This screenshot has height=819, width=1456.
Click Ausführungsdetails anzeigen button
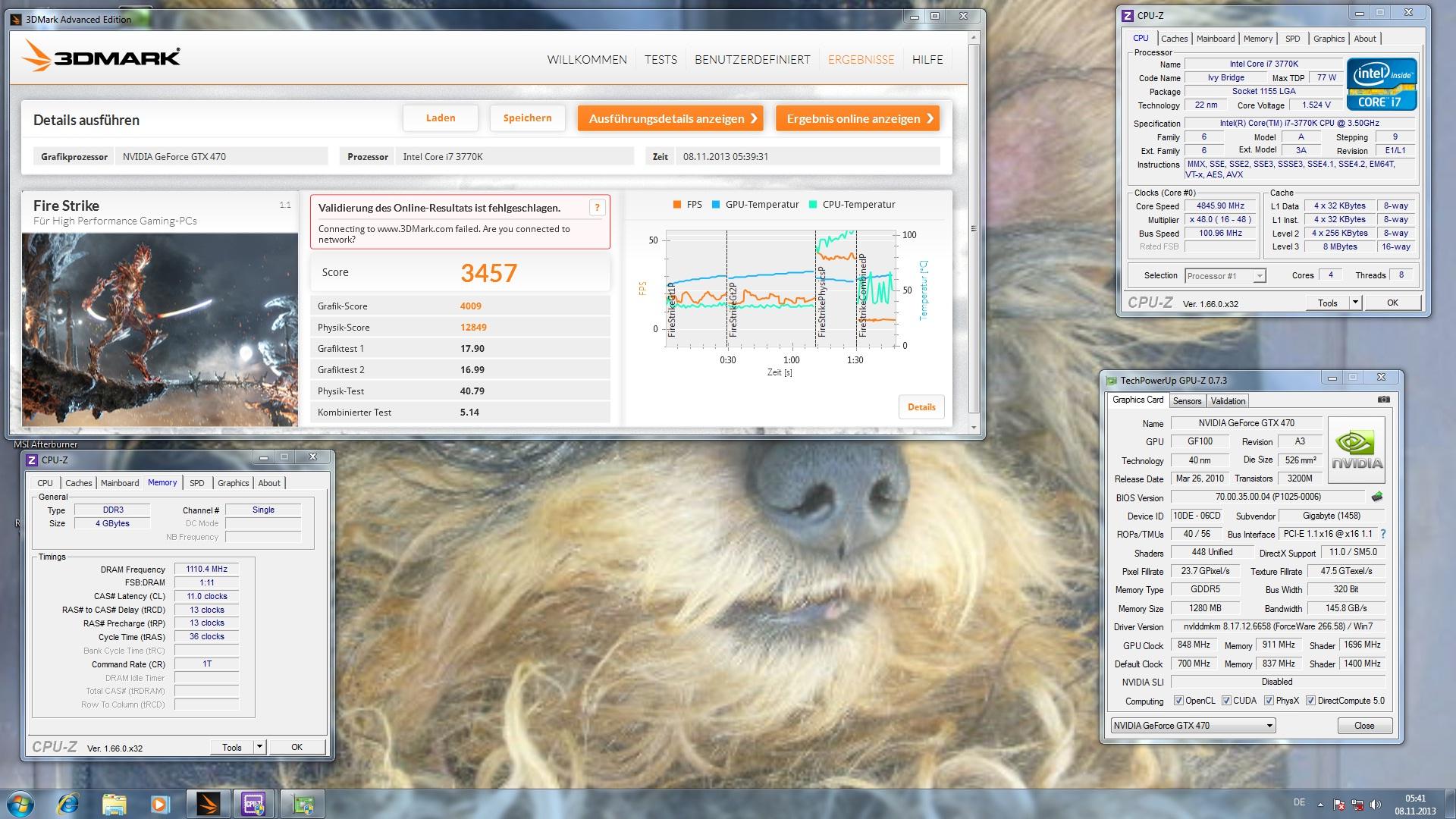pos(670,118)
